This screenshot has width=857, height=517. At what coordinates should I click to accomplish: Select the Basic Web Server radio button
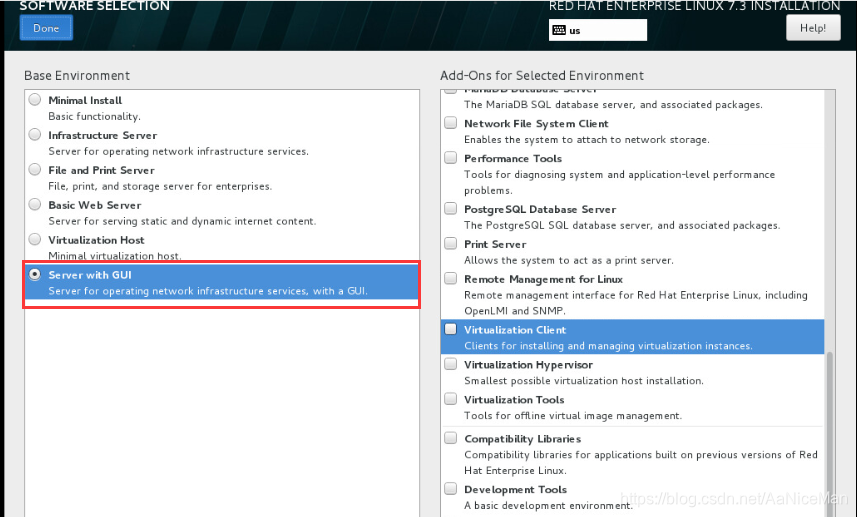(x=35, y=204)
